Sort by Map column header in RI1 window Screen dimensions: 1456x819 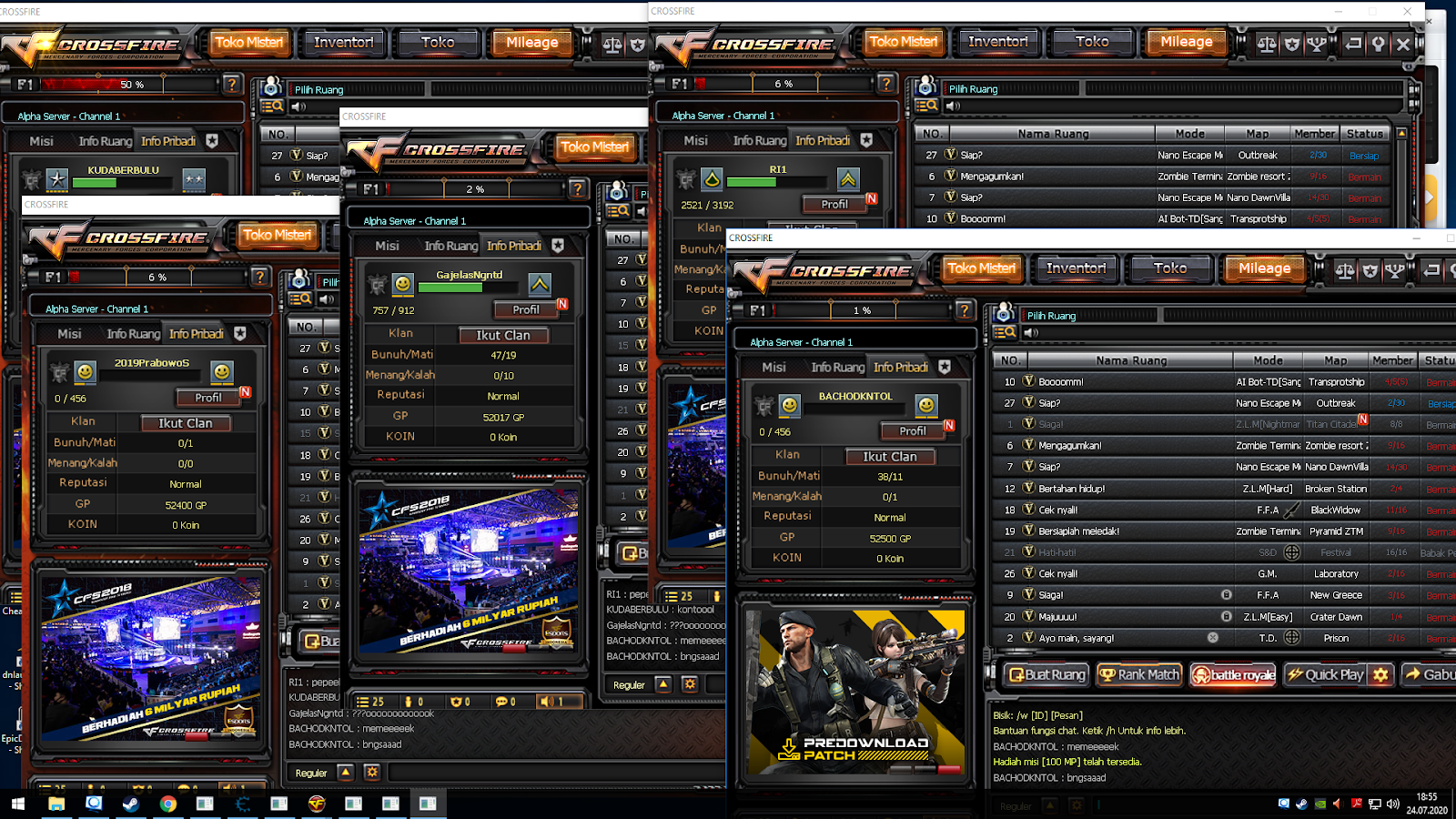1258,134
